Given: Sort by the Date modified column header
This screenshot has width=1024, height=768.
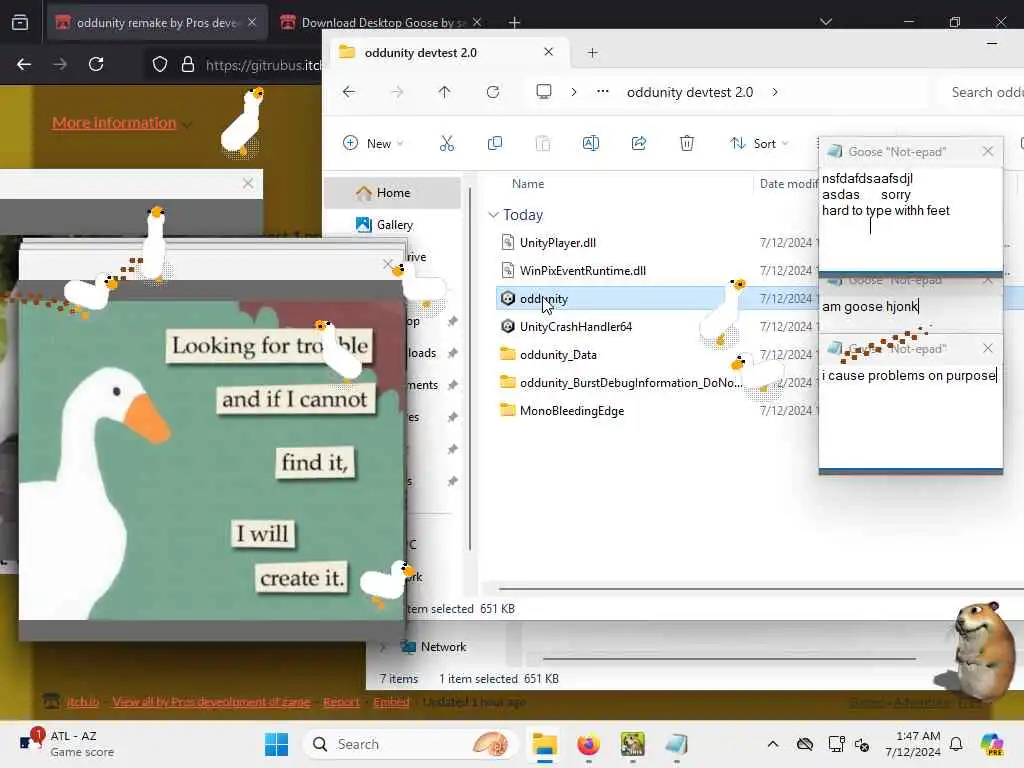Looking at the screenshot, I should pyautogui.click(x=788, y=184).
